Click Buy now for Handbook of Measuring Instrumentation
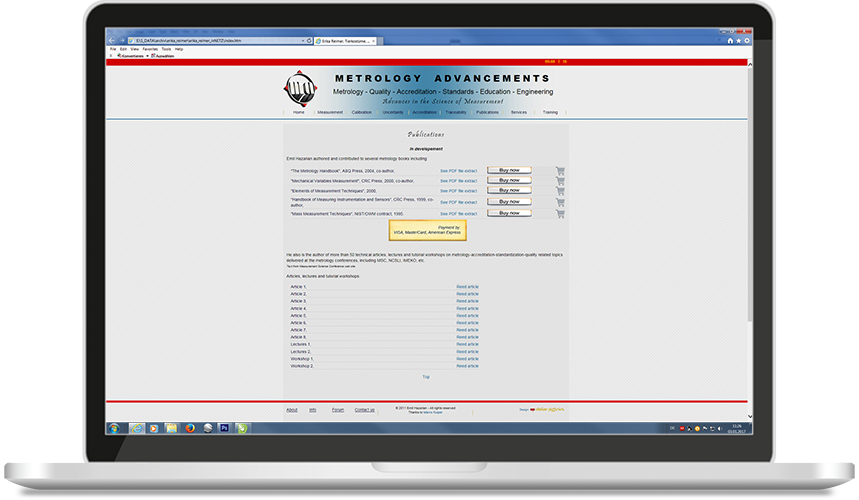This screenshot has height=500, width=859. coord(509,202)
